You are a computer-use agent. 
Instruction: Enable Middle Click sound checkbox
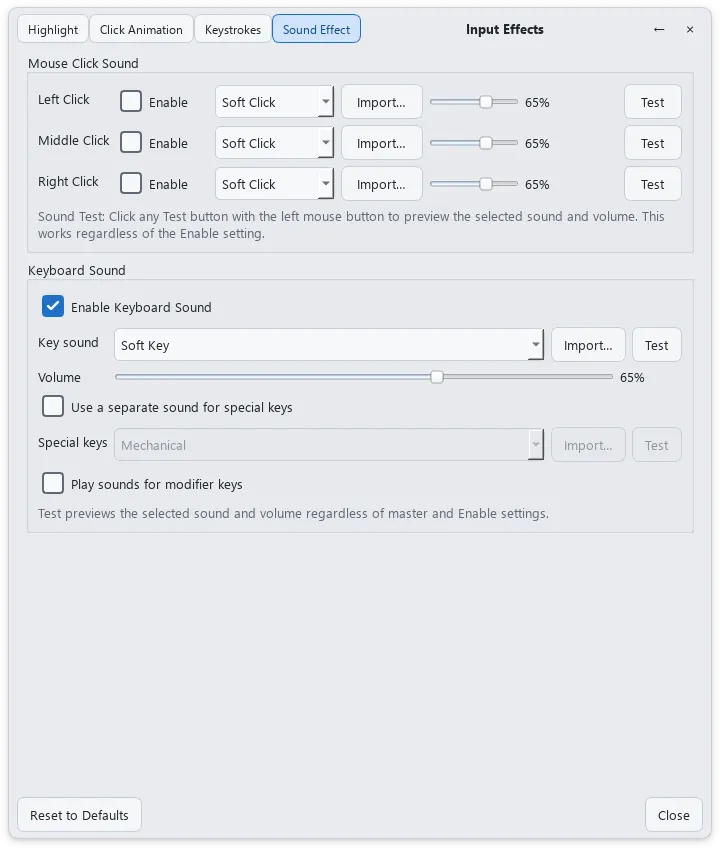coord(131,143)
